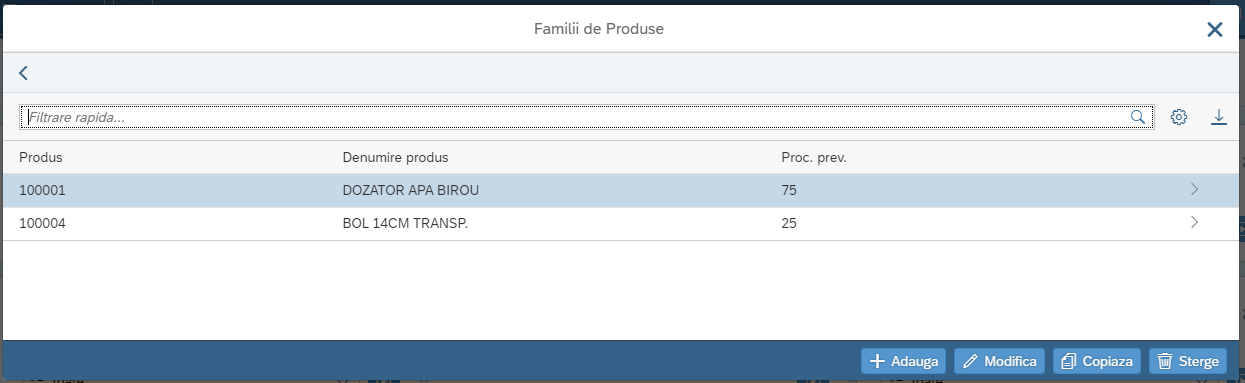This screenshot has width=1245, height=383.
Task: Click the Proc. prev. column header
Action: coord(814,158)
